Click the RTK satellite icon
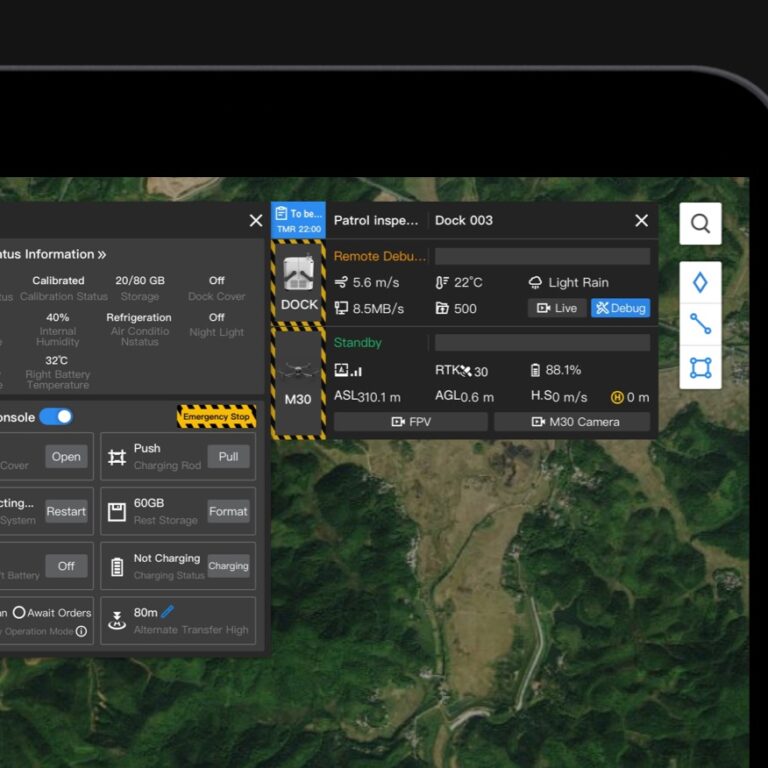Screen dimensions: 768x768 pos(465,371)
